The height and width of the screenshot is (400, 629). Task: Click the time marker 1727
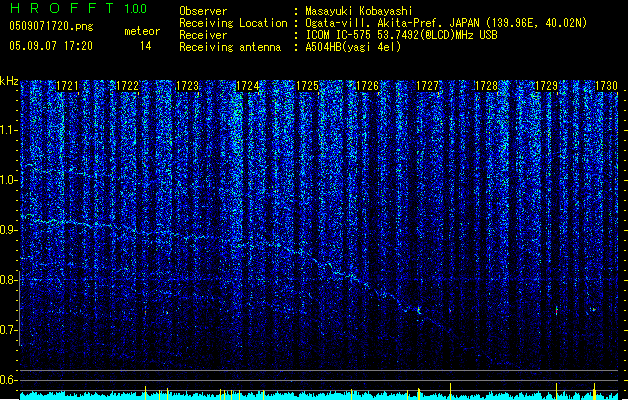click(x=428, y=86)
